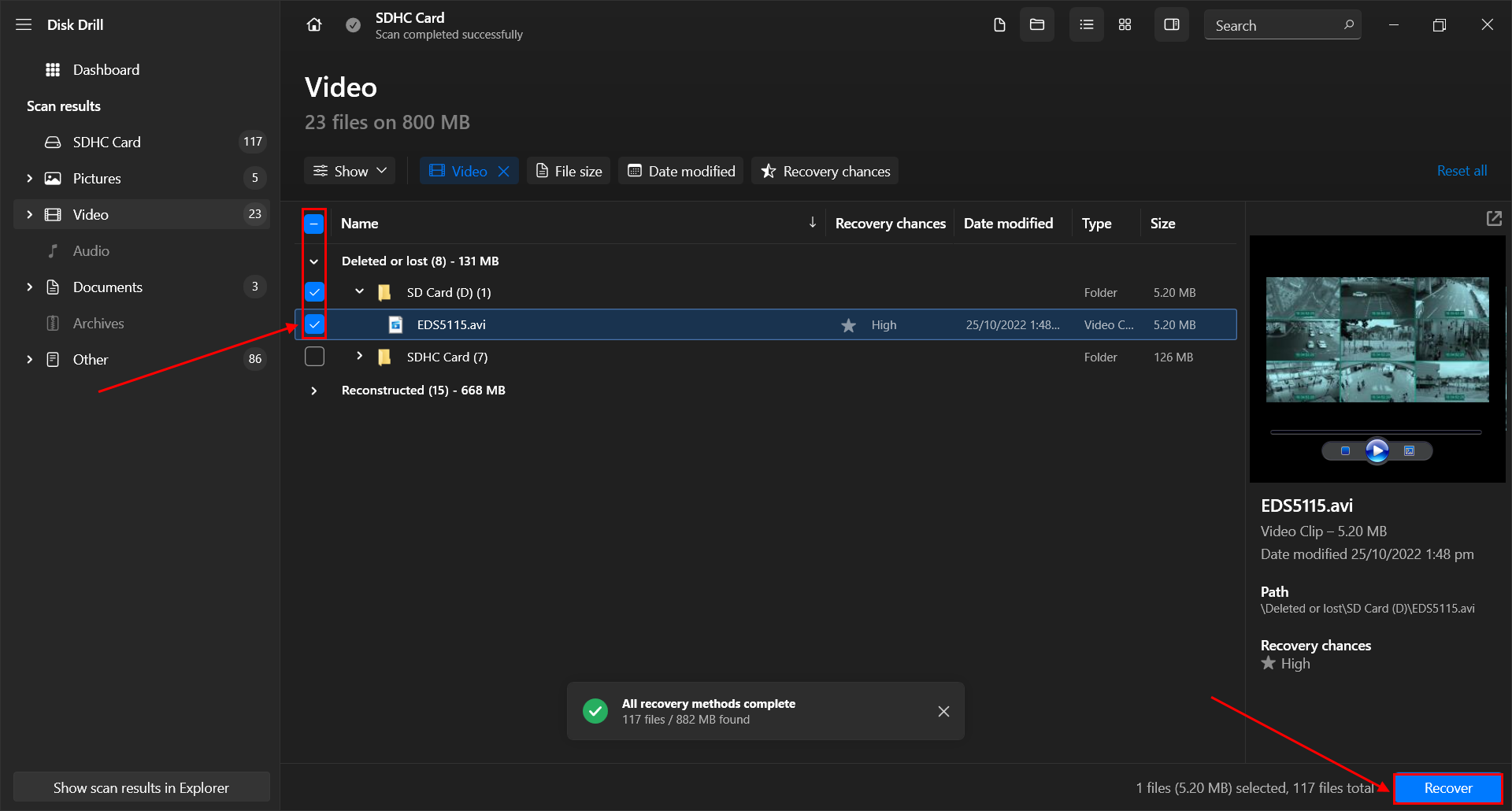Toggle the select-all checkbox in header
This screenshot has height=811, width=1512.
(313, 224)
